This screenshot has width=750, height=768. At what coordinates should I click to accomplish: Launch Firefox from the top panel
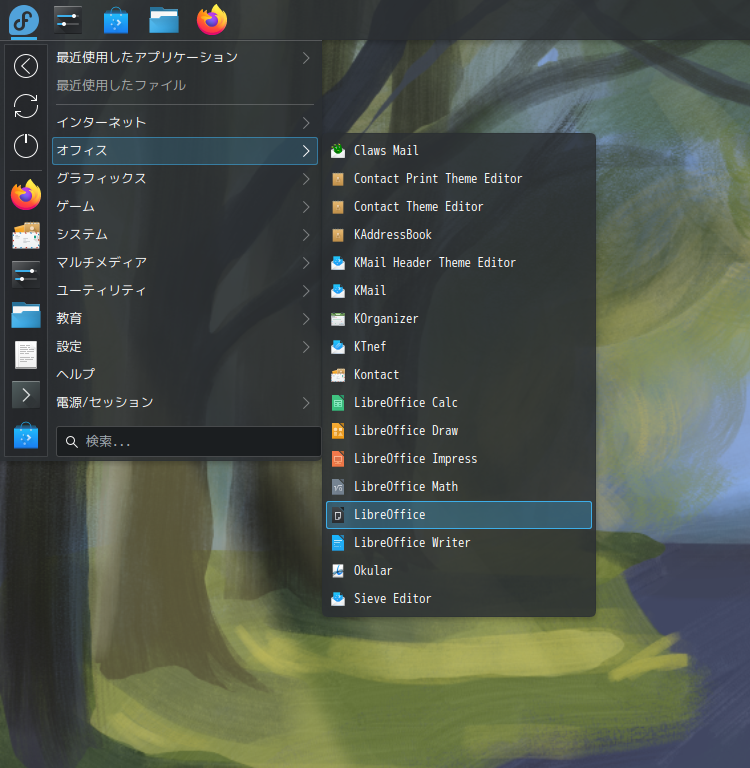click(x=212, y=20)
